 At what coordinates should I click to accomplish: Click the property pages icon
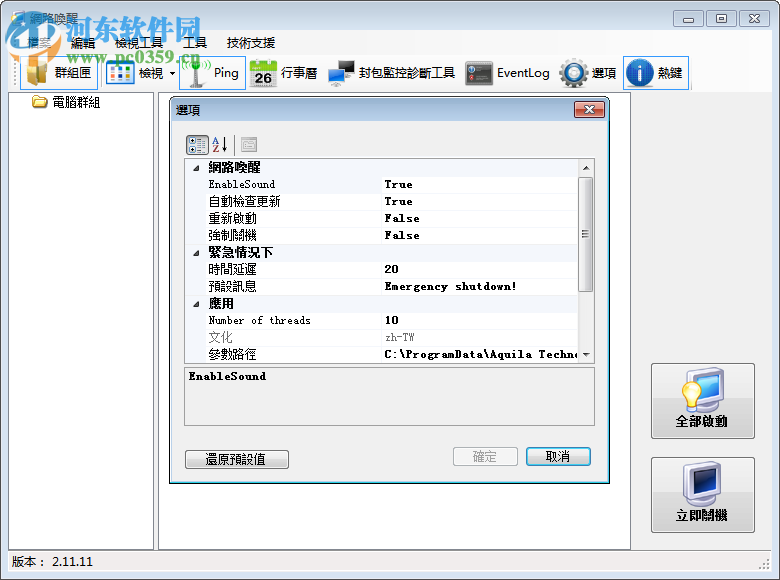249,145
